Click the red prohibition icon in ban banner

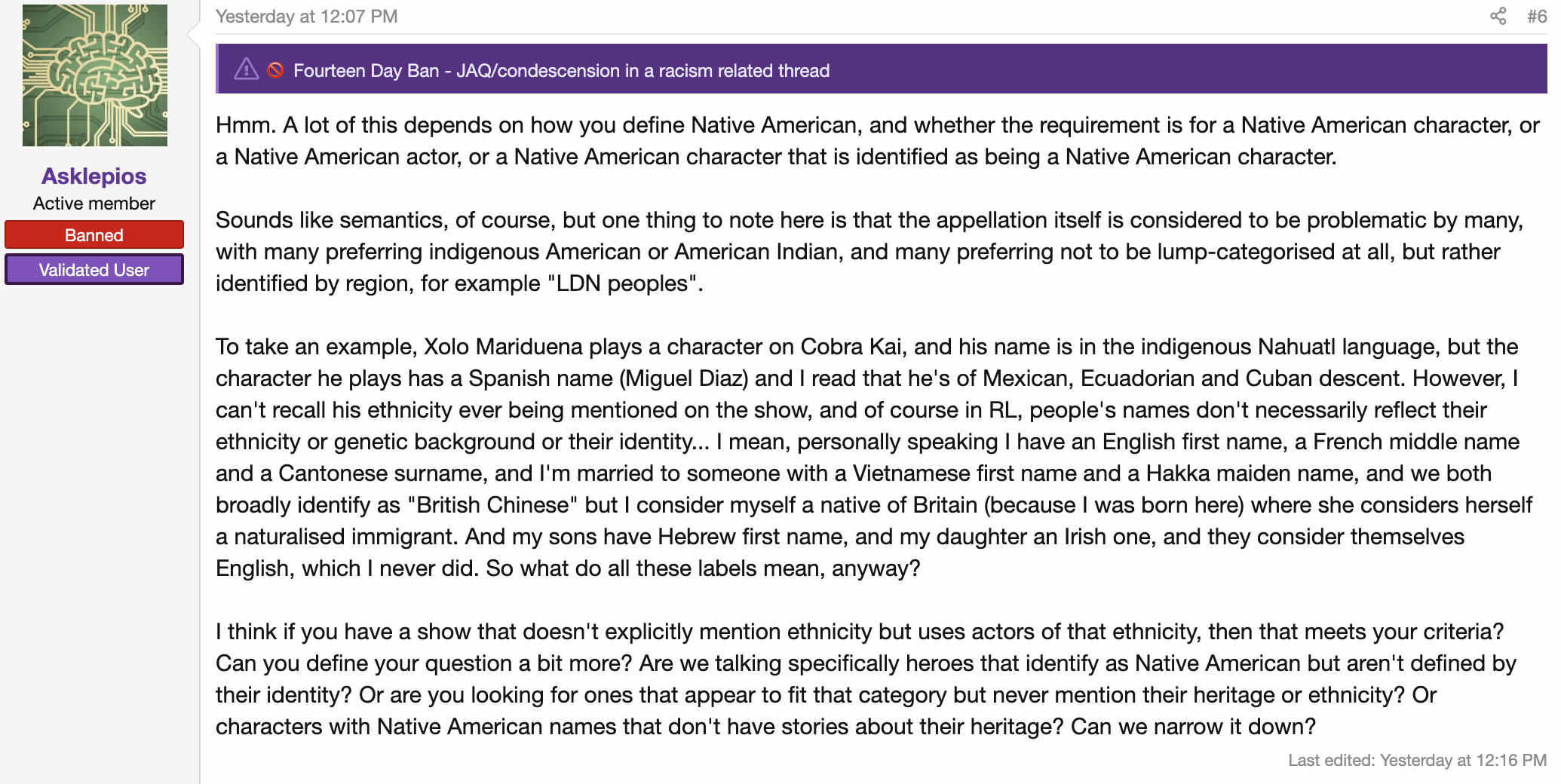[275, 70]
